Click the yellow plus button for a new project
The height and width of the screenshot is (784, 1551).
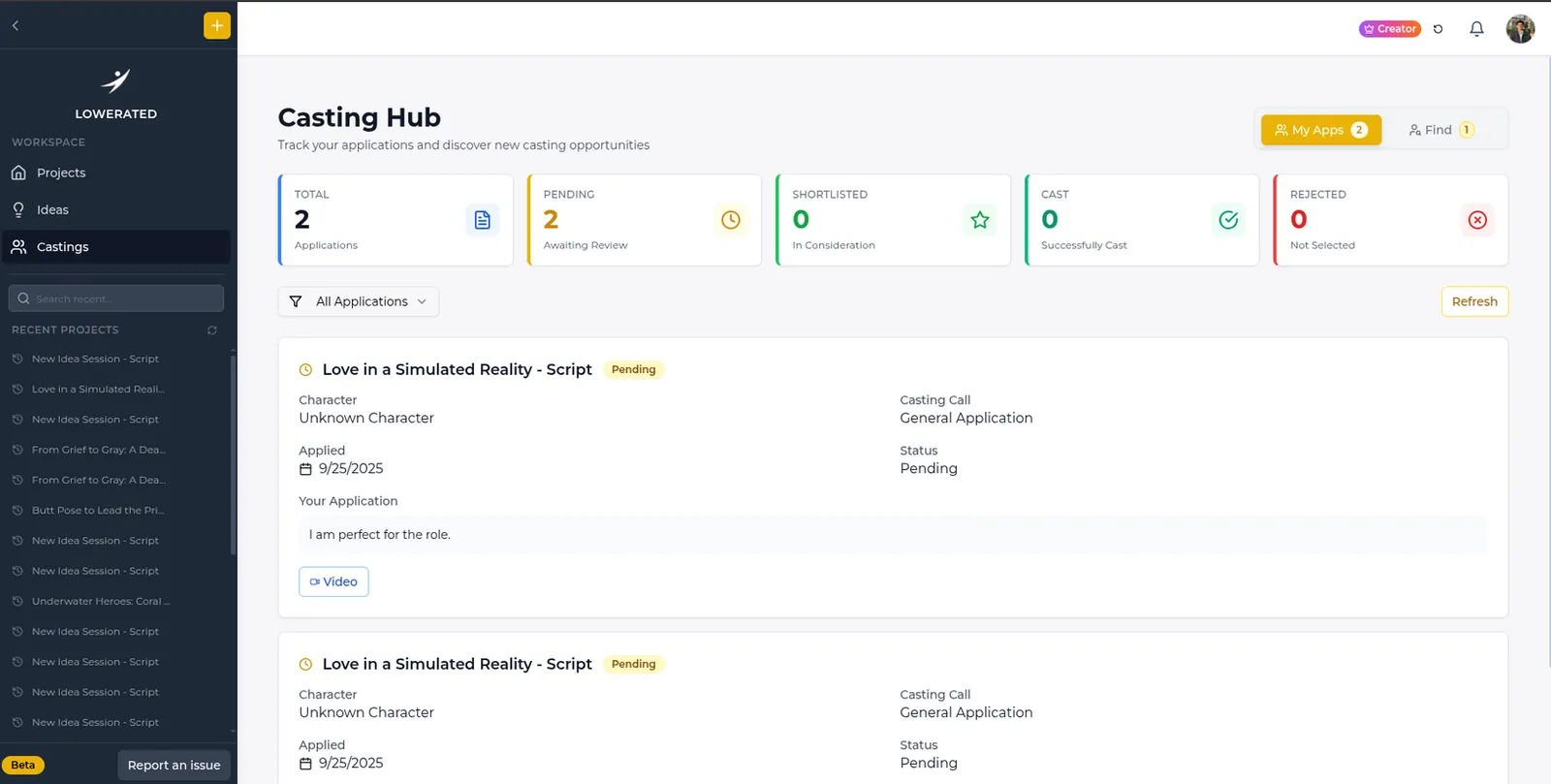pyautogui.click(x=217, y=26)
